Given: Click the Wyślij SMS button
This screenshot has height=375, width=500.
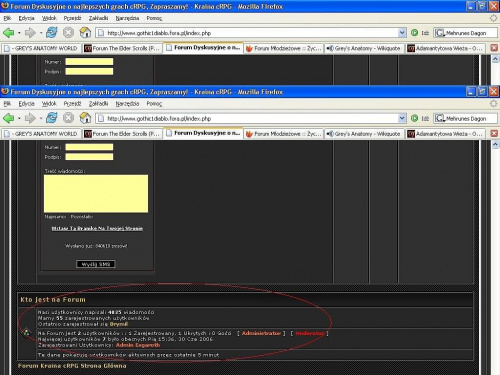Looking at the screenshot, I should [96, 264].
